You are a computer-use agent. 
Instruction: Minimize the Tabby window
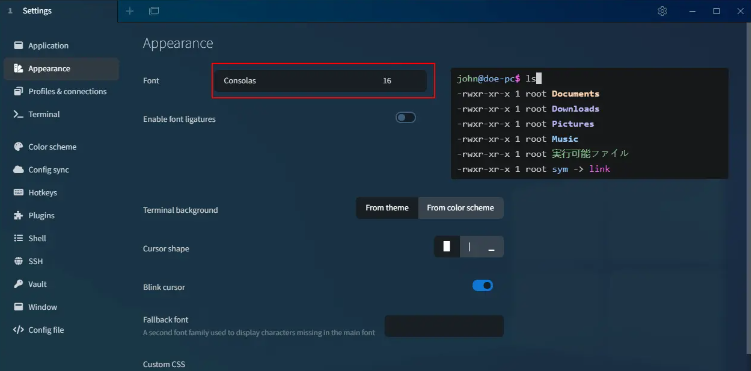point(693,11)
